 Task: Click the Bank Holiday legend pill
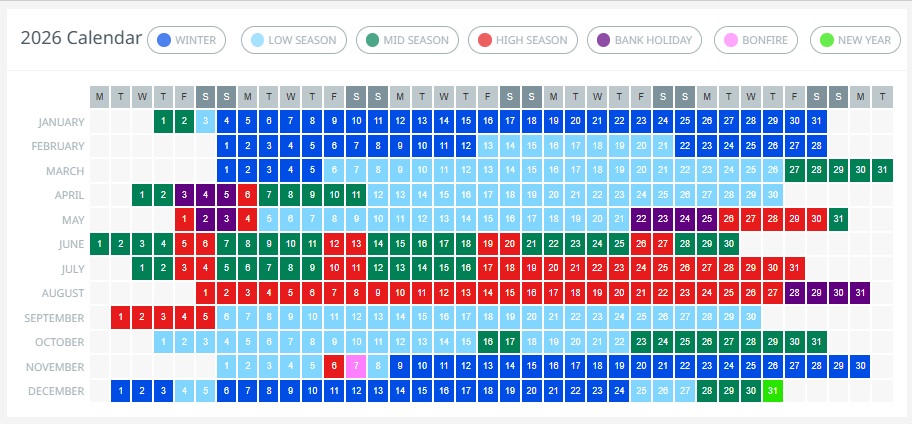644,41
